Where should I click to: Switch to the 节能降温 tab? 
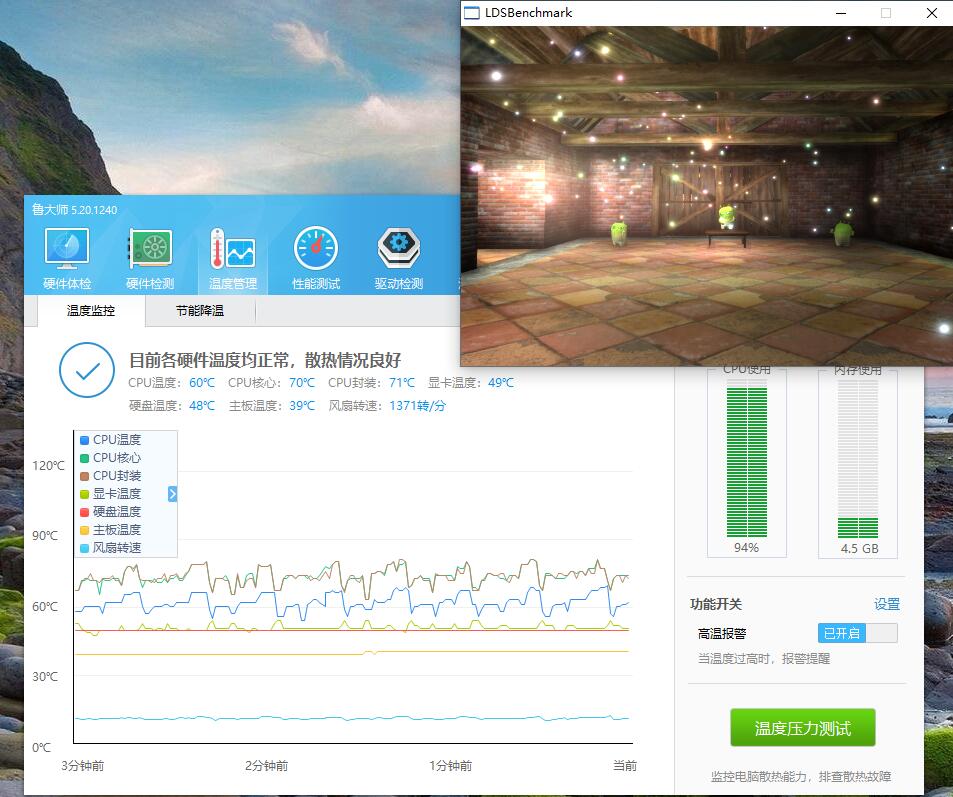197,311
